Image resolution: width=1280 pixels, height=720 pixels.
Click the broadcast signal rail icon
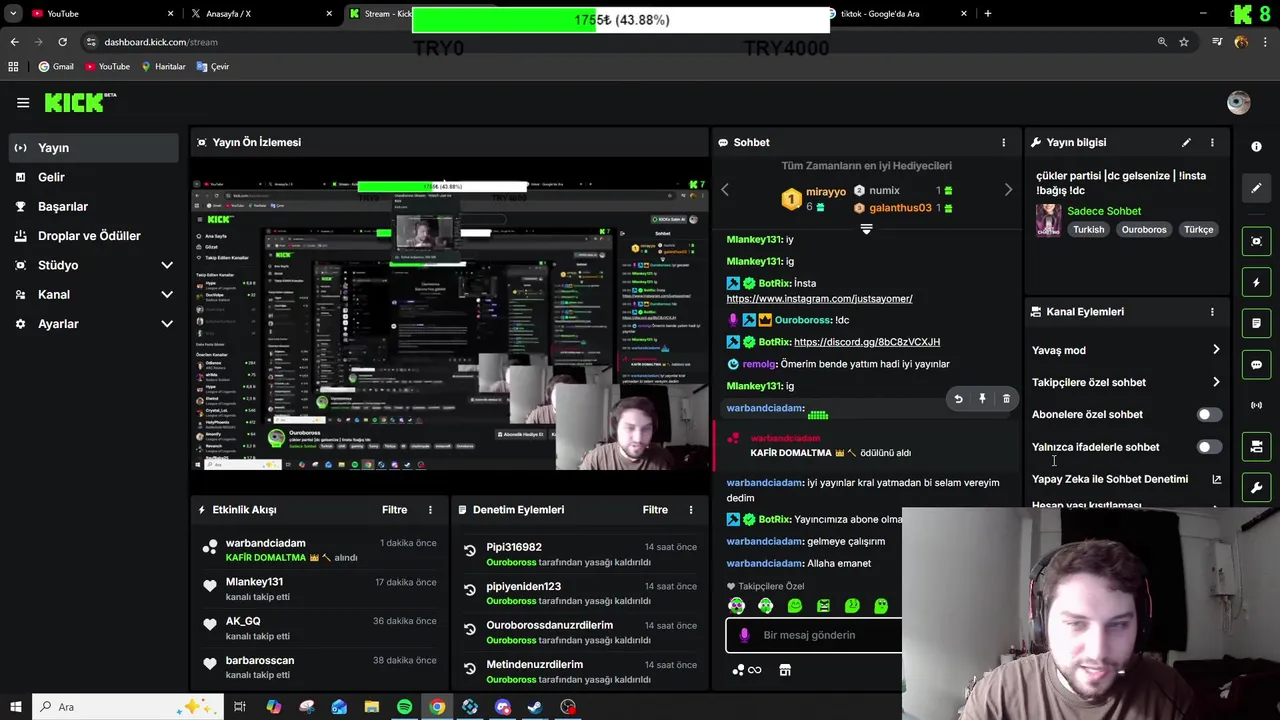tap(1256, 405)
